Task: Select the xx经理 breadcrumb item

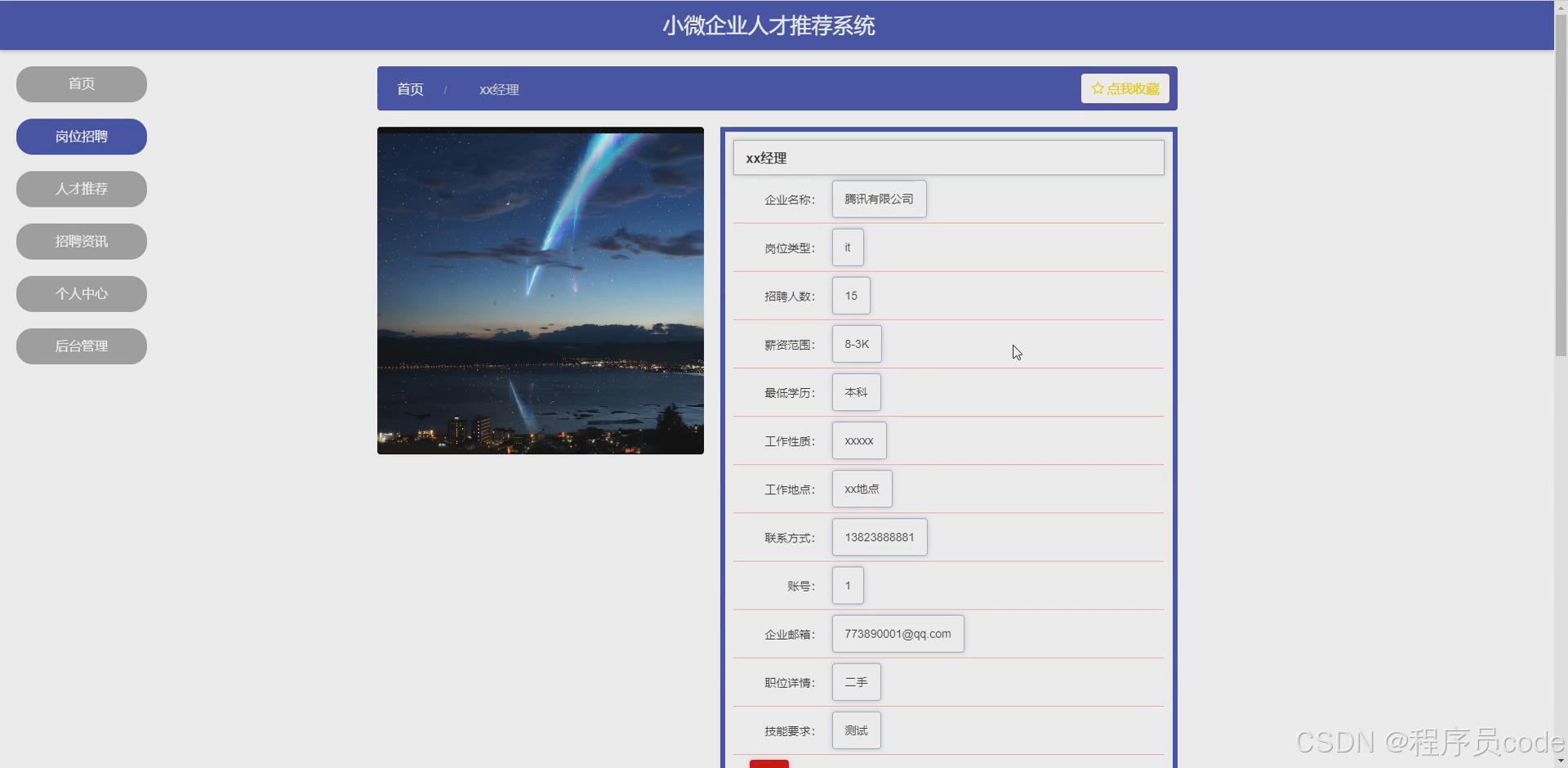Action: [x=498, y=90]
